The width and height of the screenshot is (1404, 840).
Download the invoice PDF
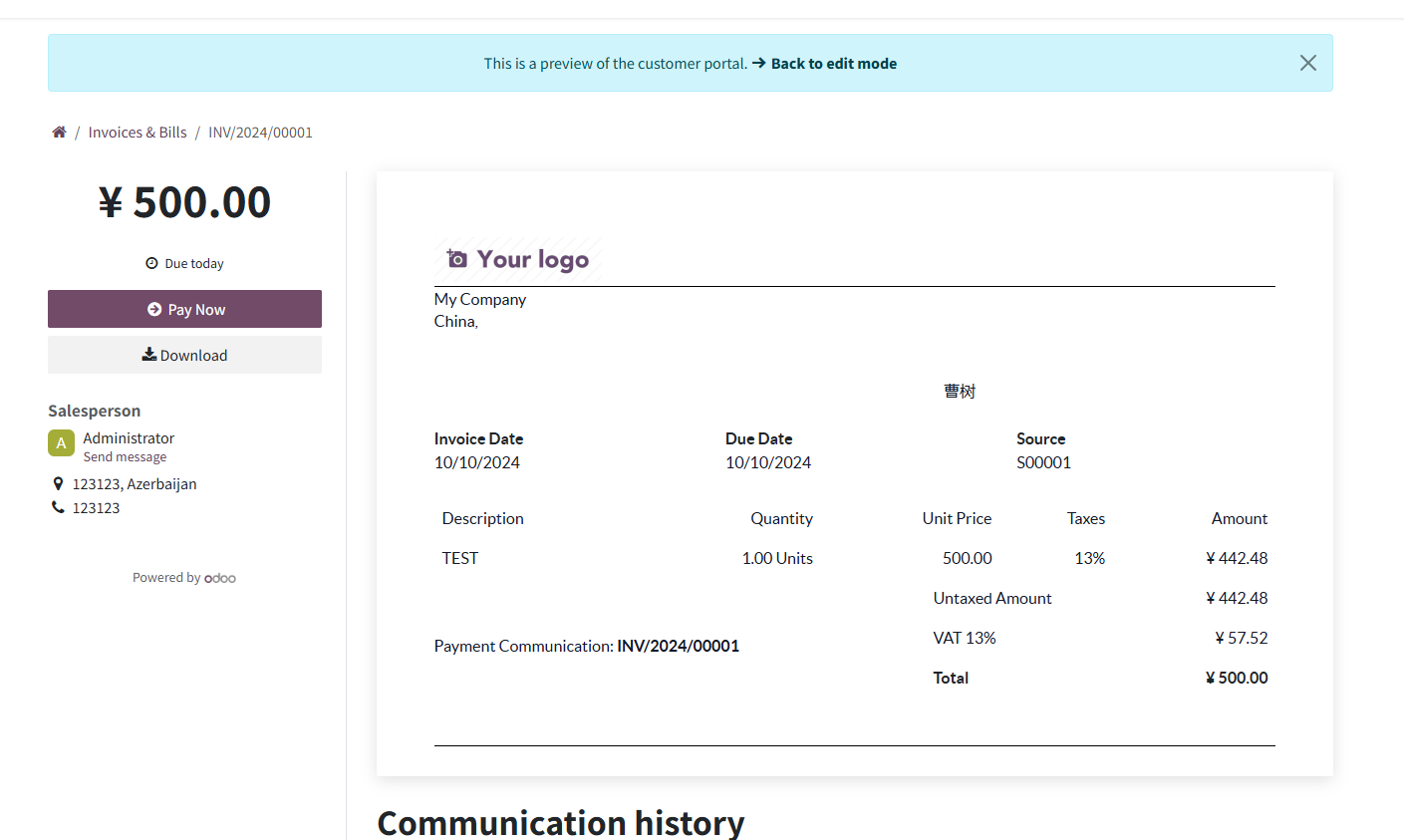pyautogui.click(x=184, y=355)
